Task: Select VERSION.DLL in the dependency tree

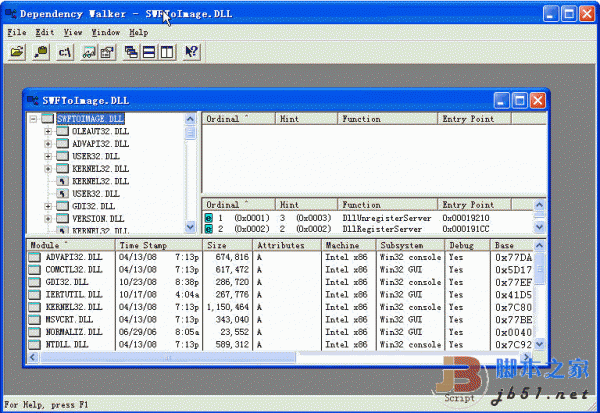Action: (x=99, y=219)
